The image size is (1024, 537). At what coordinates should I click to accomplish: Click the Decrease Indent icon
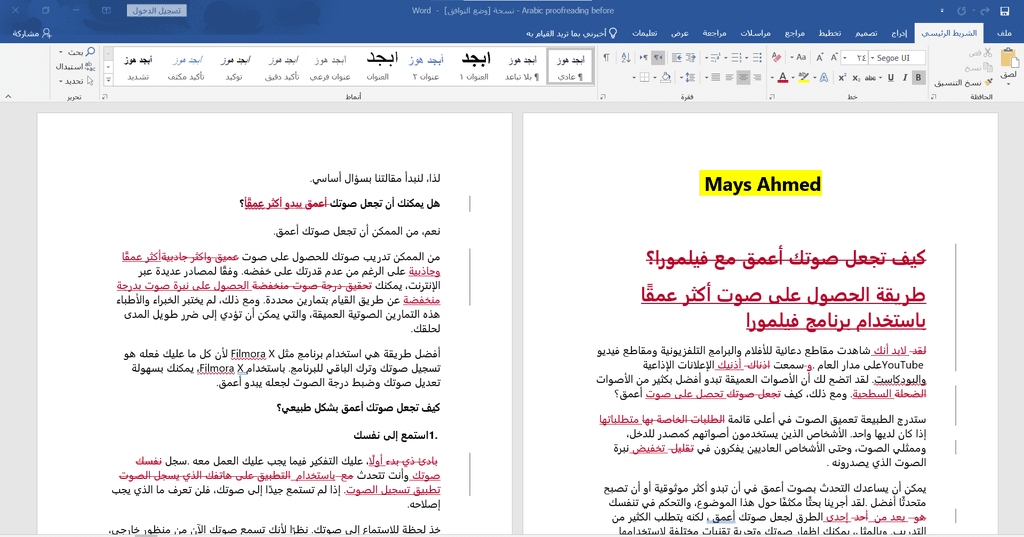[692, 58]
